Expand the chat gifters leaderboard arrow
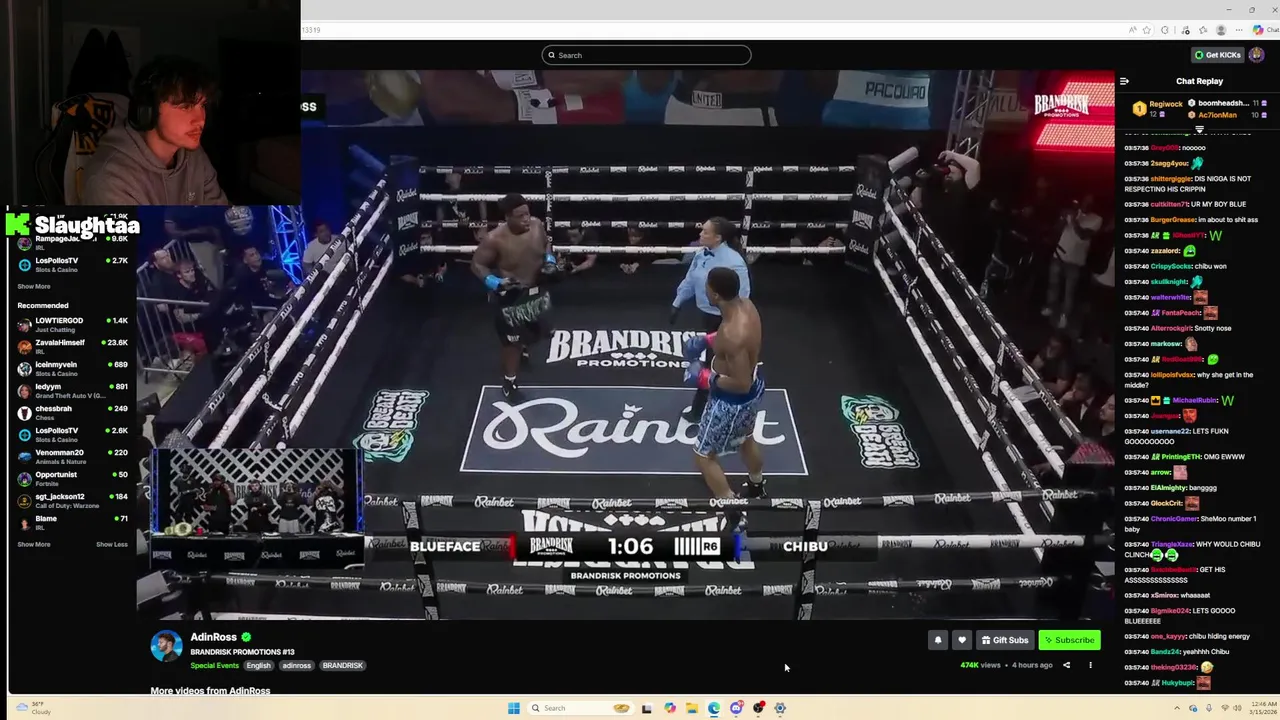This screenshot has width=1280, height=720. (1200, 129)
